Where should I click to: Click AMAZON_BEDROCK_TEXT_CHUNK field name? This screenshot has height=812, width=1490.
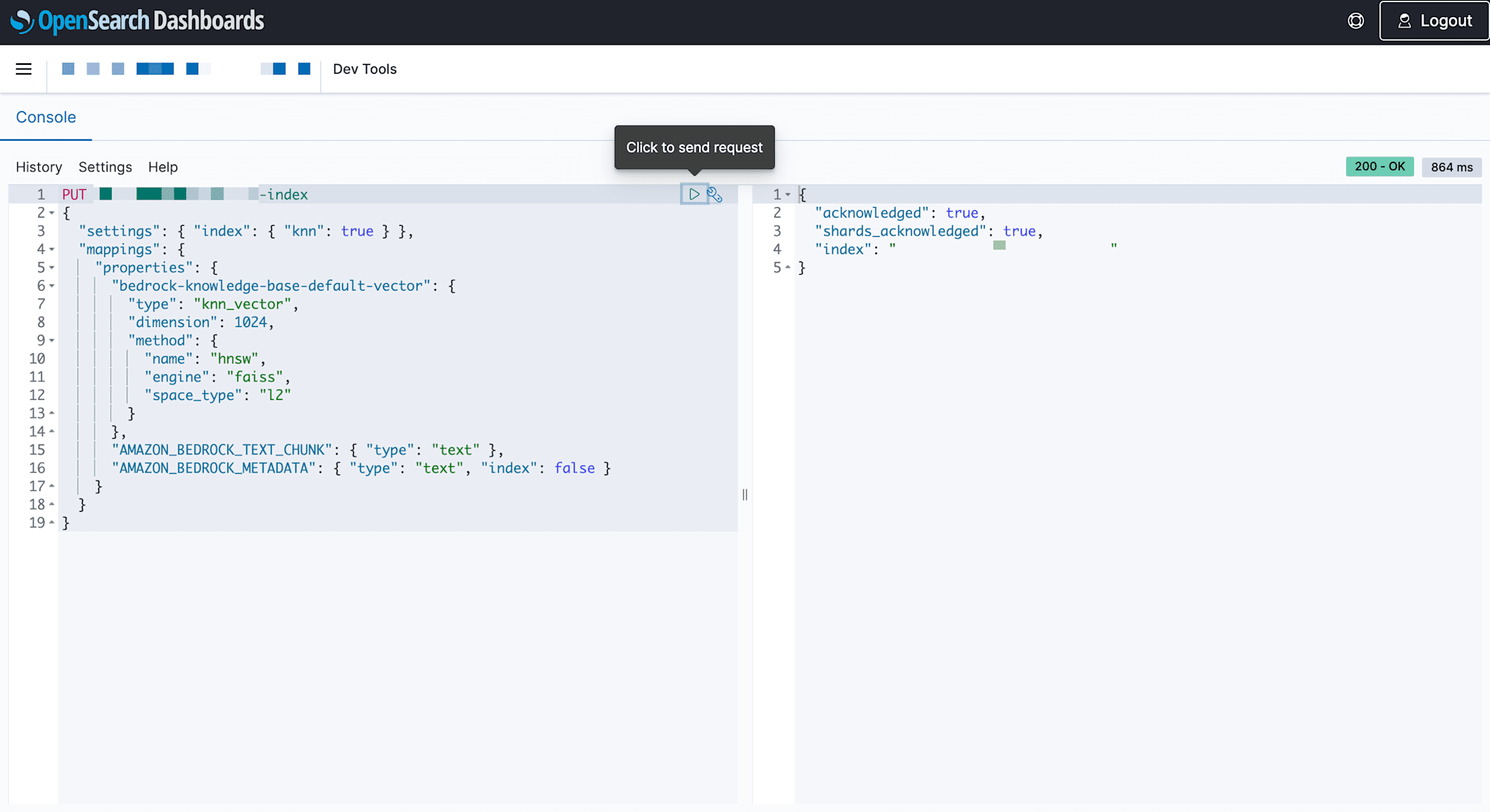(x=222, y=450)
